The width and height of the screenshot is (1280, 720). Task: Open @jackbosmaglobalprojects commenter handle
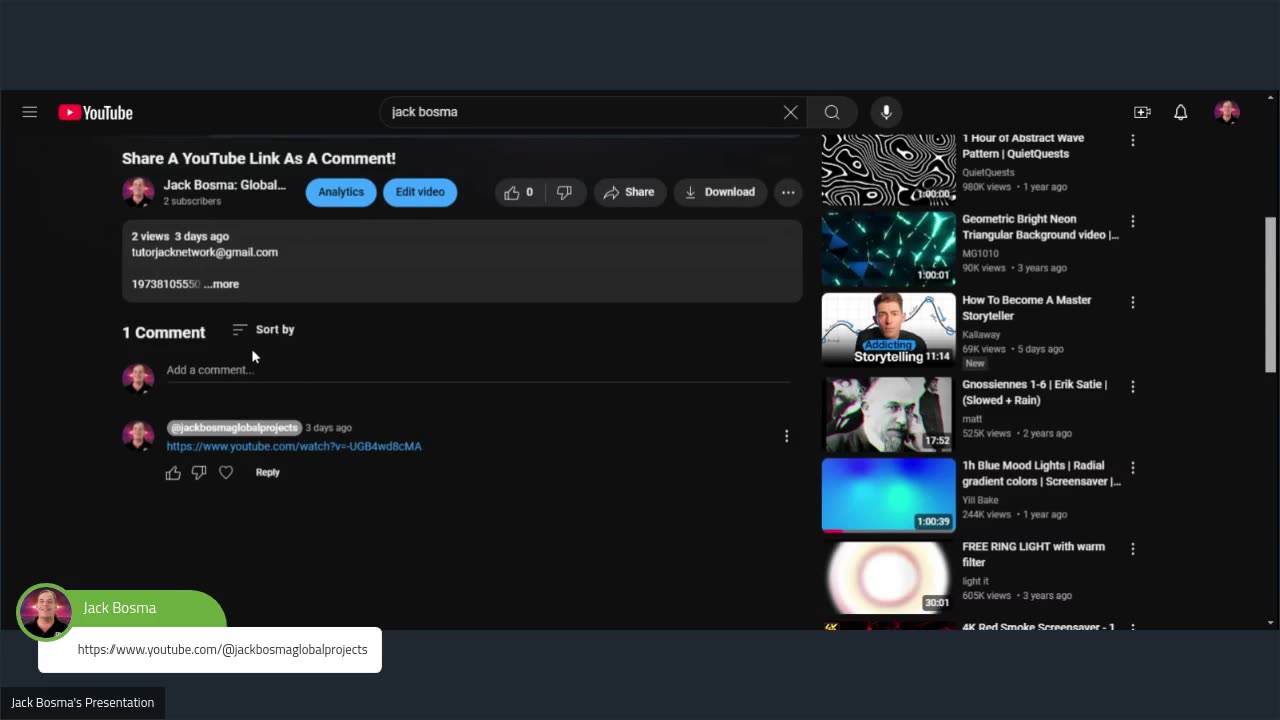[233, 427]
